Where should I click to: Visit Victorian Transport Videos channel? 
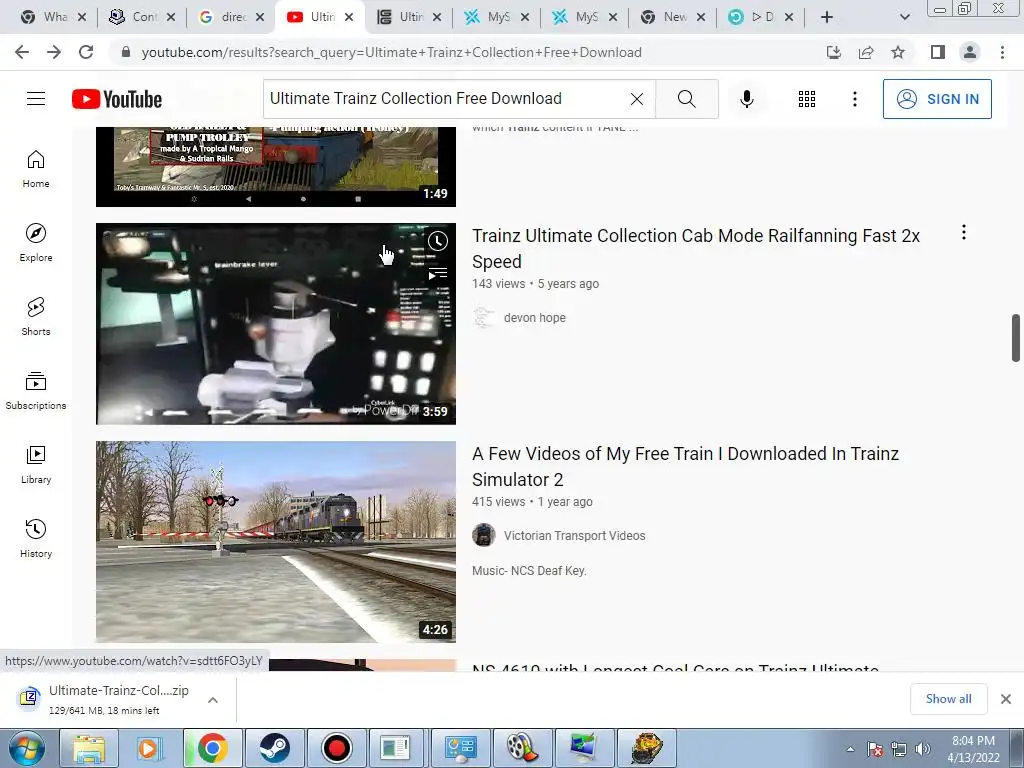point(574,536)
